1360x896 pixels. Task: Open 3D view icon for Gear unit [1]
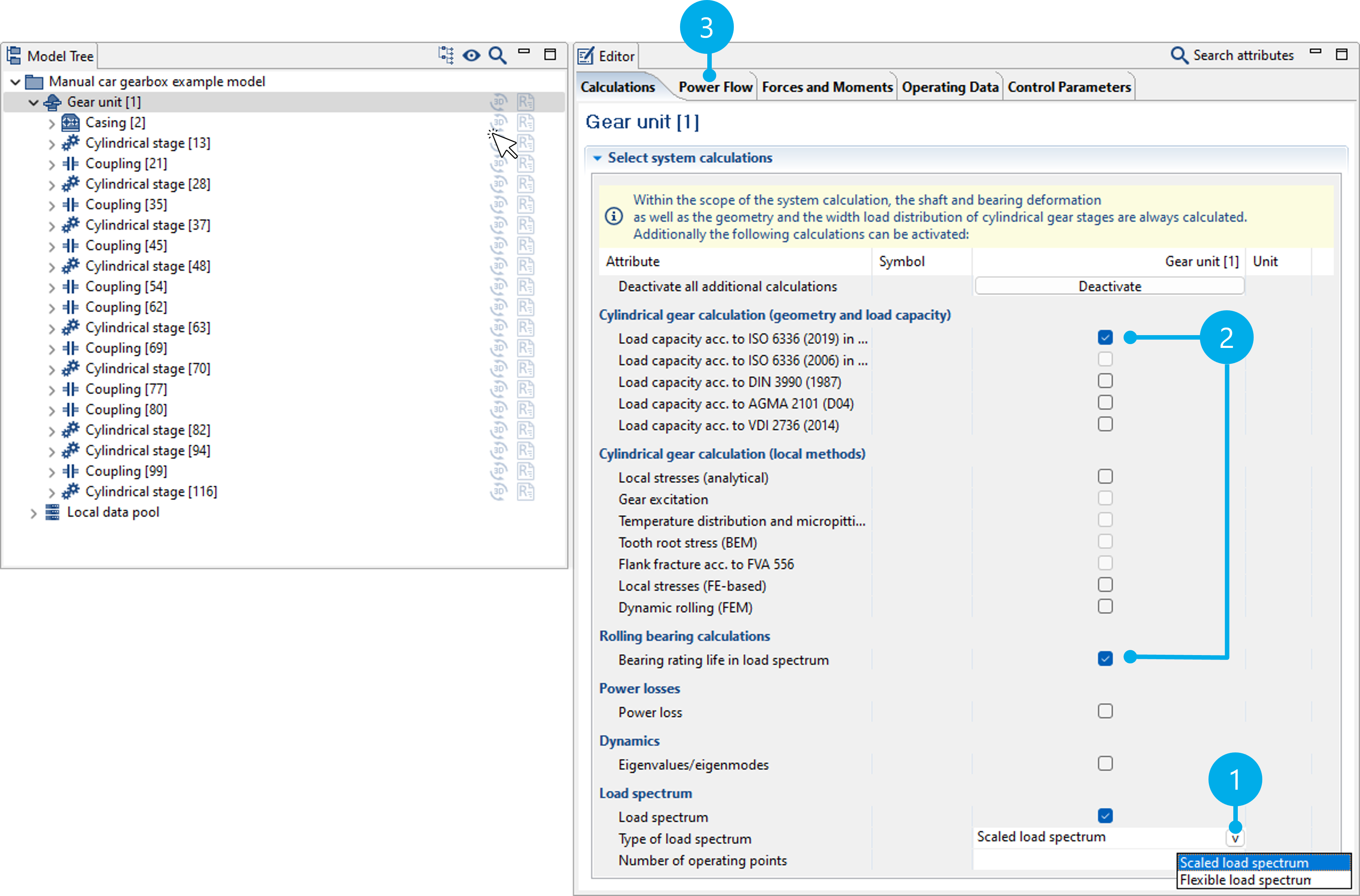point(499,102)
